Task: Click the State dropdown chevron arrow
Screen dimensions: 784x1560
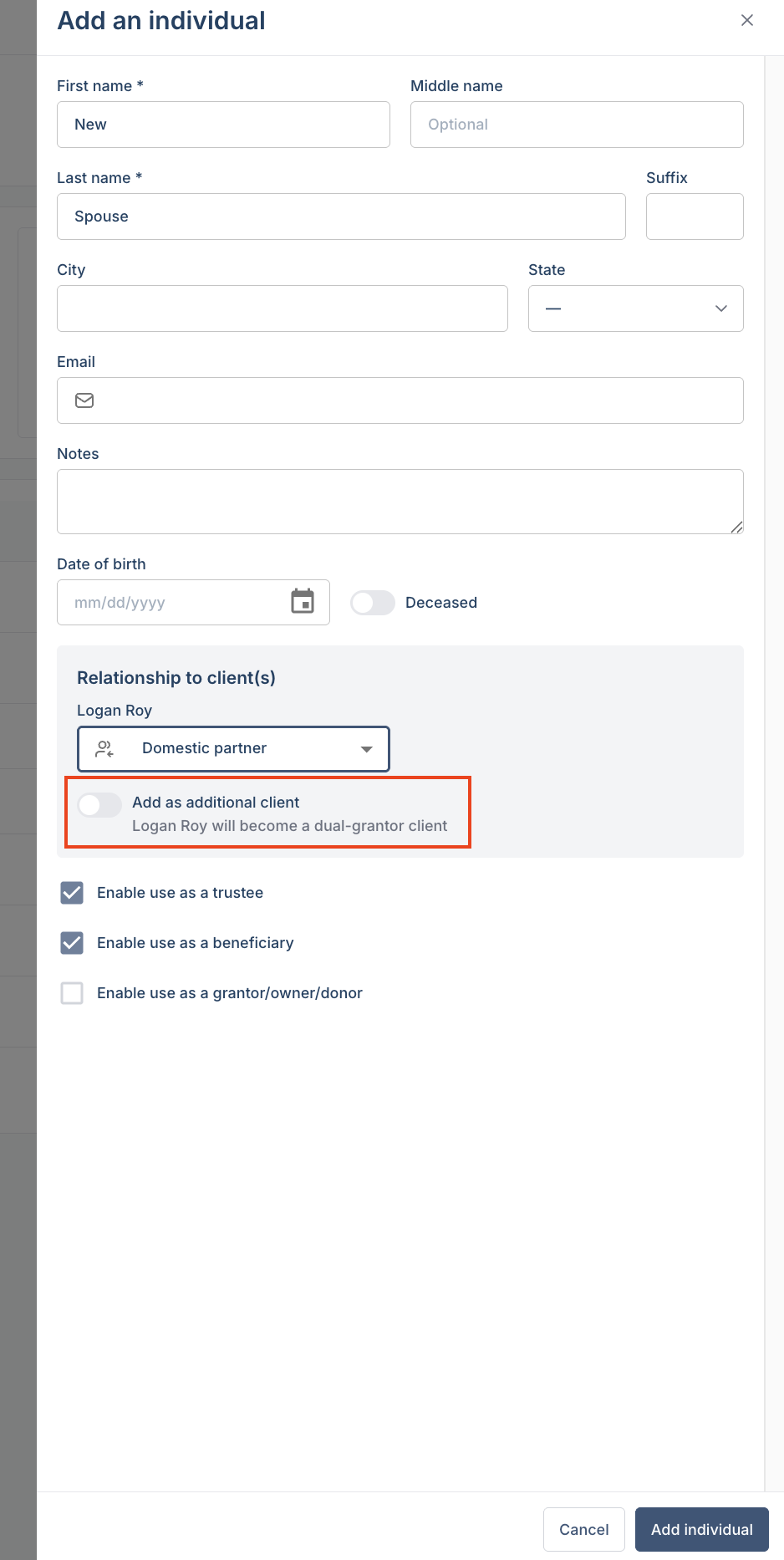Action: tap(721, 308)
